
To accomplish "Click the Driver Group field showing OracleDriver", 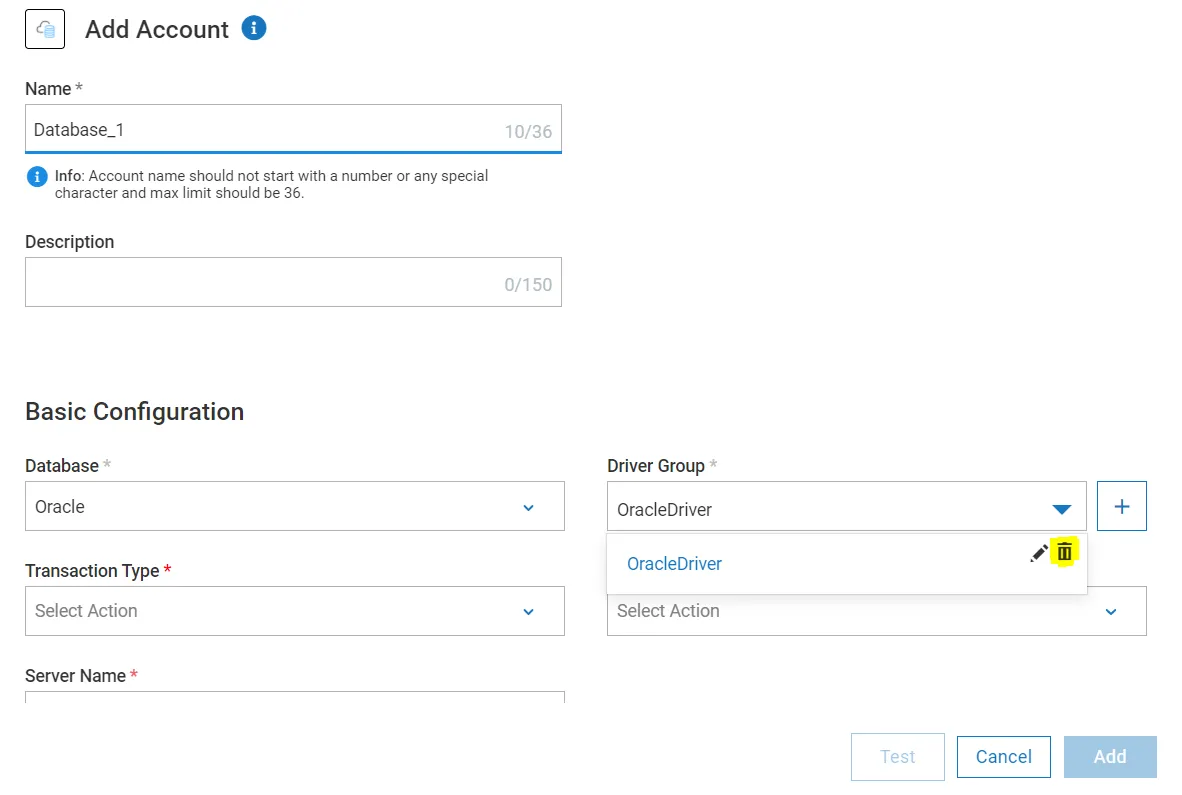I will (x=820, y=508).
